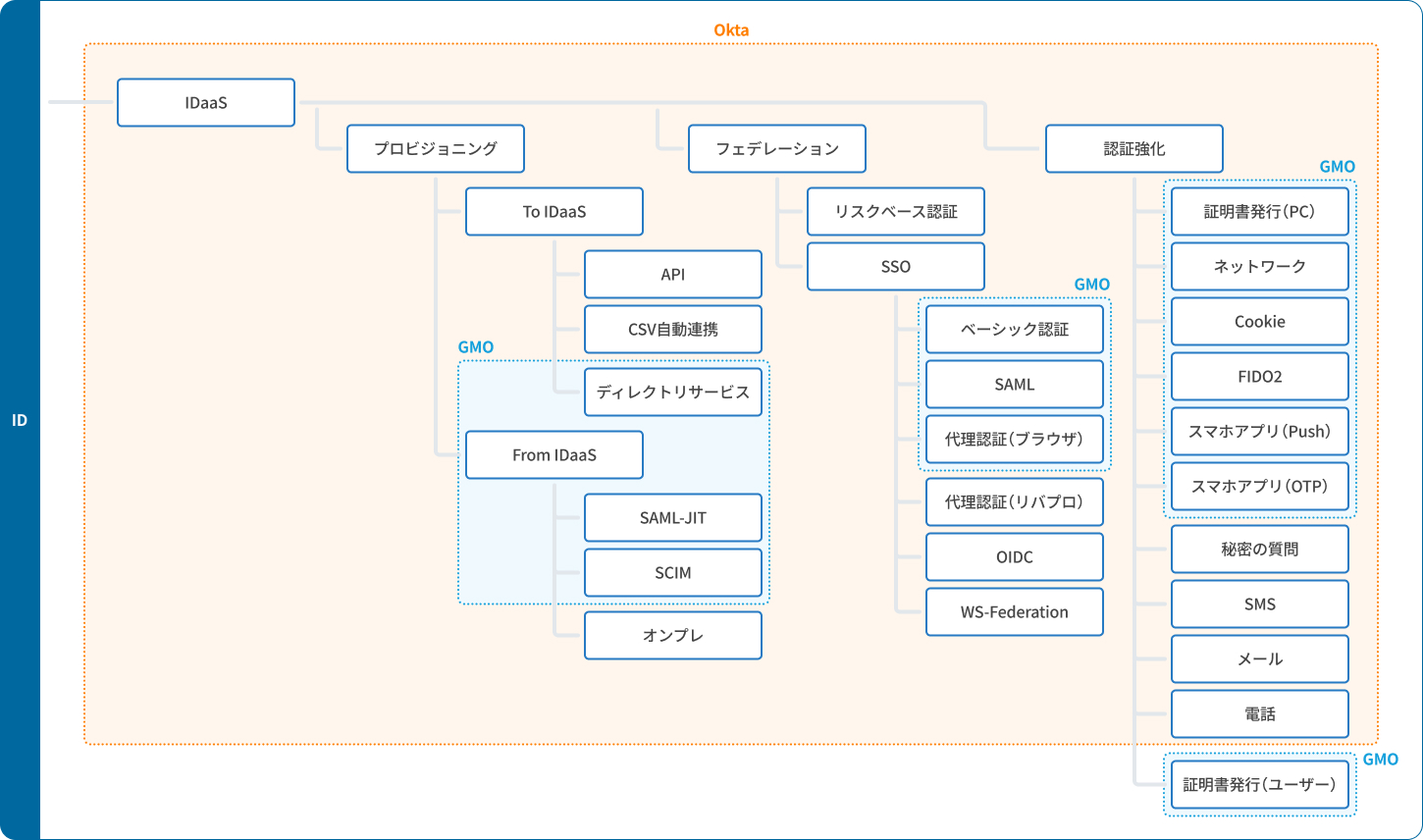Click the "SMS" box
Screen dimensions: 1423x840
pyautogui.click(x=1260, y=604)
